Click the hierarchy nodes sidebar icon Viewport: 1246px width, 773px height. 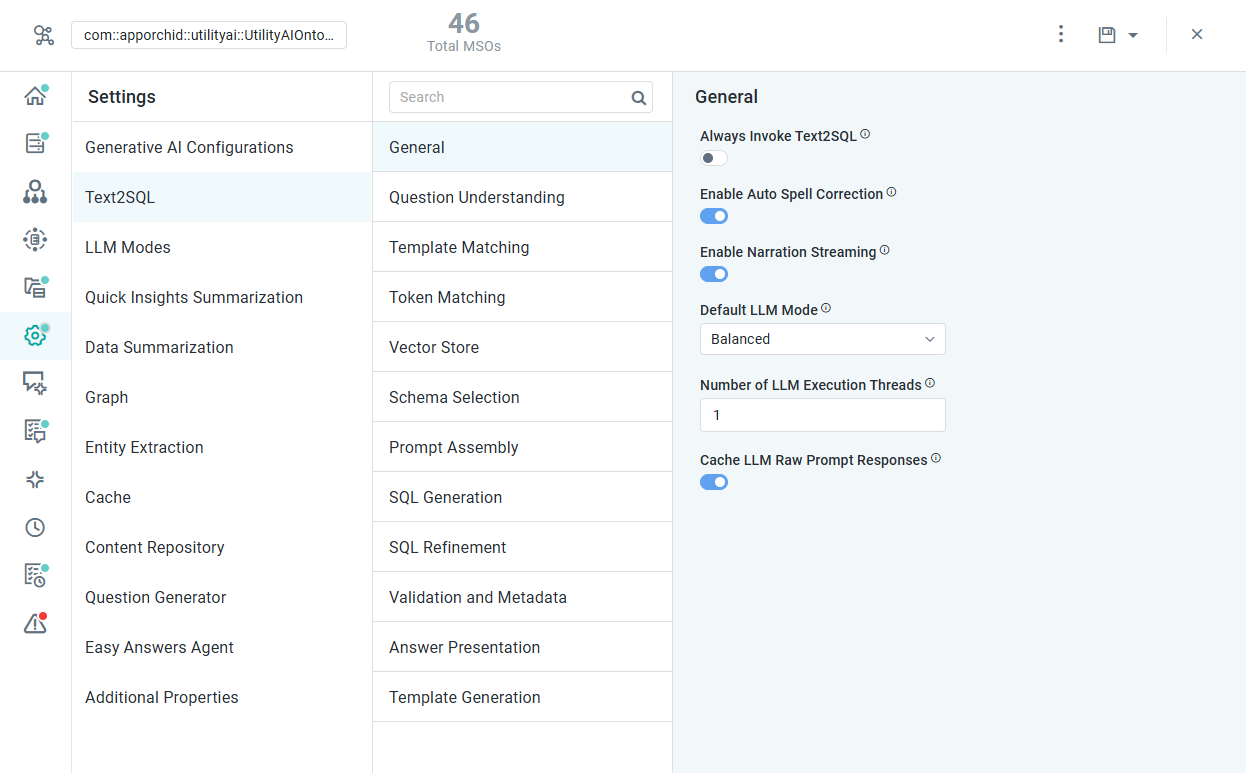coord(35,192)
